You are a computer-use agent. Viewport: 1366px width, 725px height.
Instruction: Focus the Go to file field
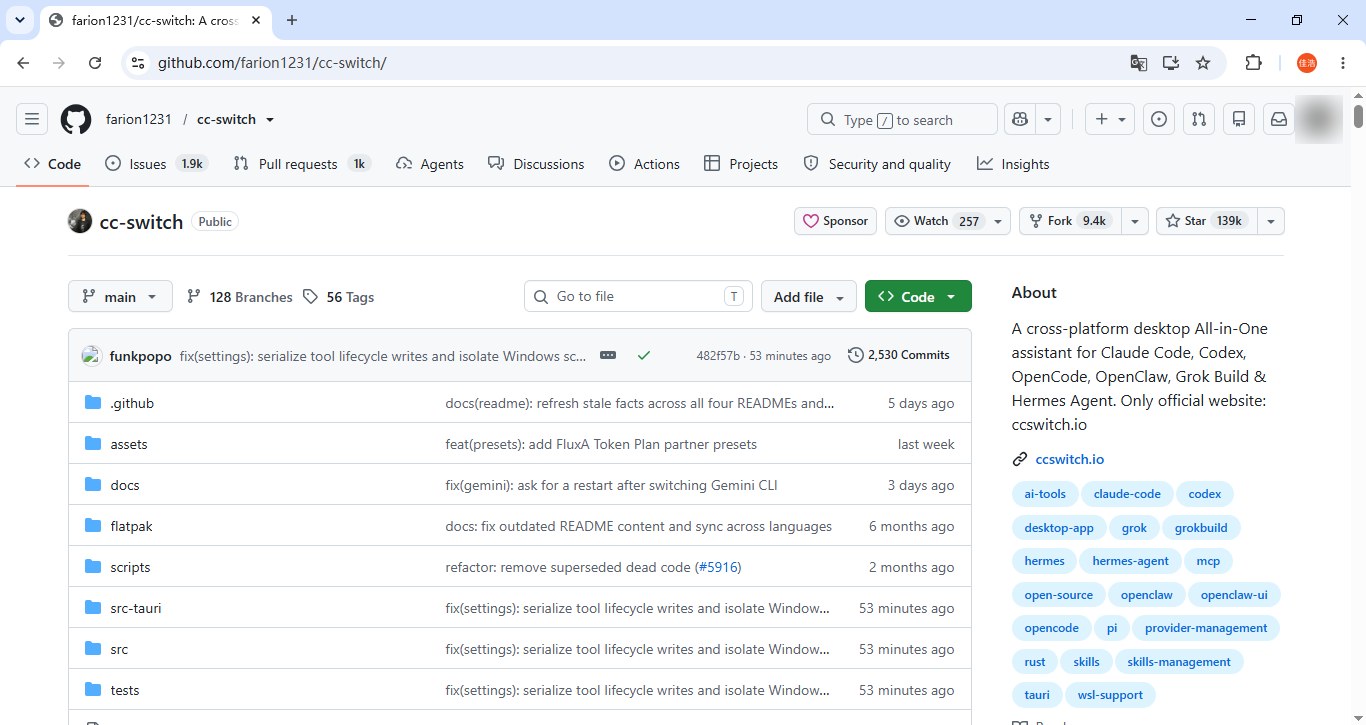(x=638, y=296)
